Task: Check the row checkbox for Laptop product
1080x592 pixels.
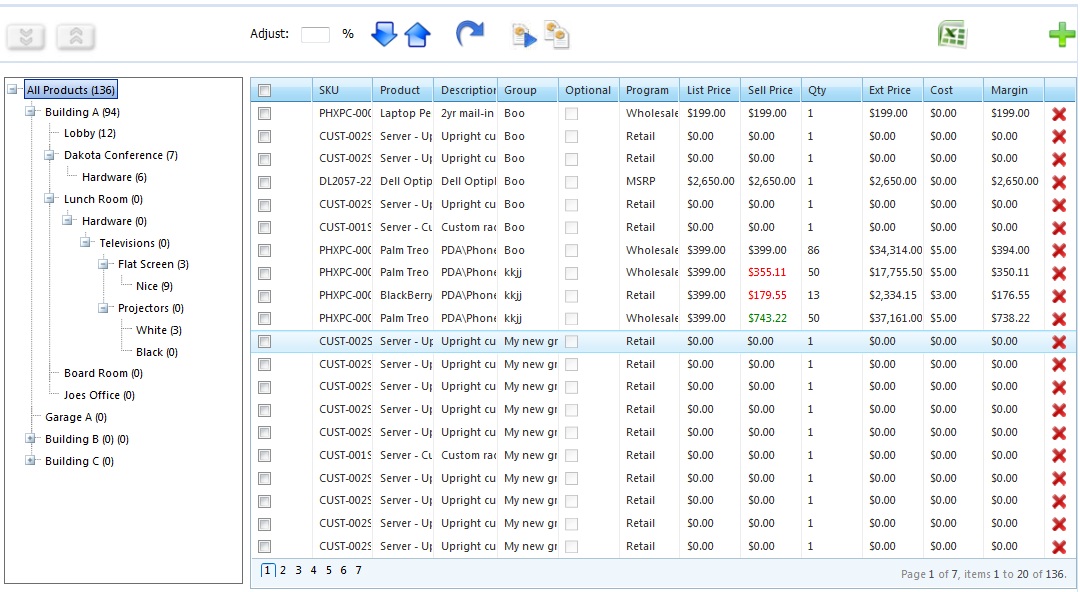Action: pos(265,114)
